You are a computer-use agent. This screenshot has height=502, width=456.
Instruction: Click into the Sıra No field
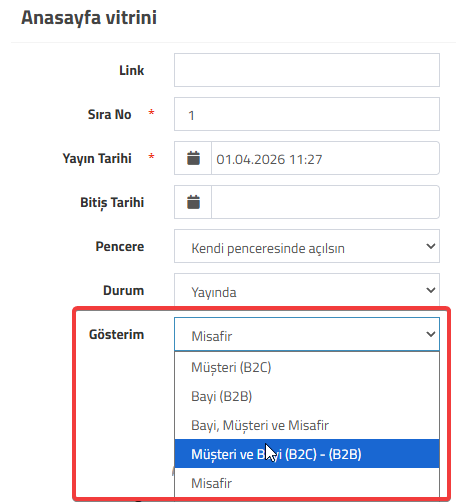307,114
